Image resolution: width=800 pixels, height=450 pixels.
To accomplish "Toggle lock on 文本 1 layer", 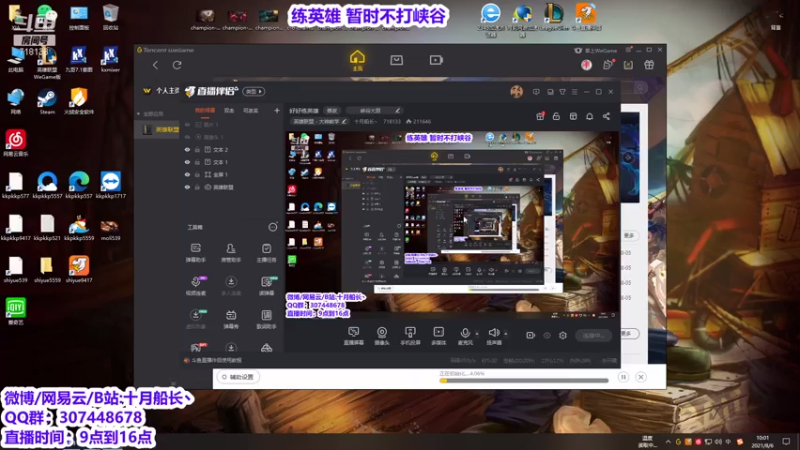I will click(197, 162).
